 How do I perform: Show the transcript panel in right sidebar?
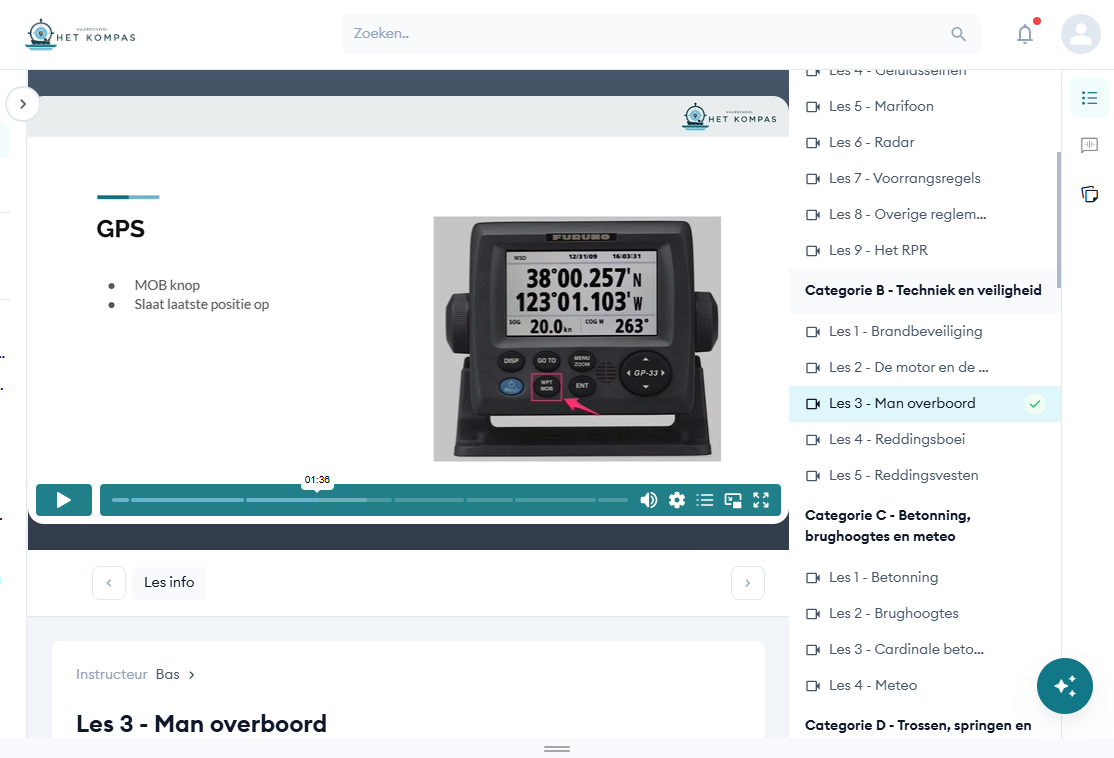pos(1089,146)
